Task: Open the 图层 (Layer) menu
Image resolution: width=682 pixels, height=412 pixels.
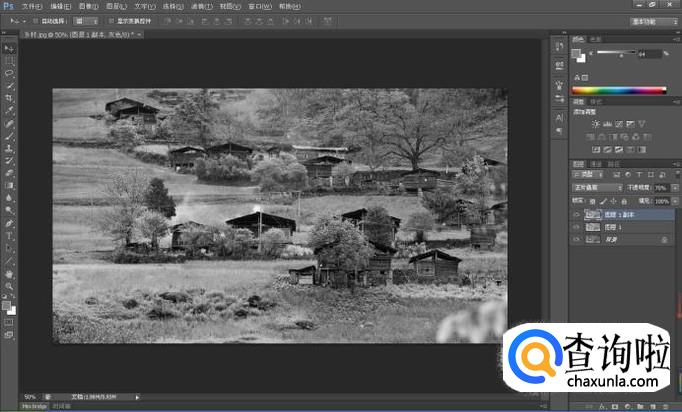Action: coord(116,7)
